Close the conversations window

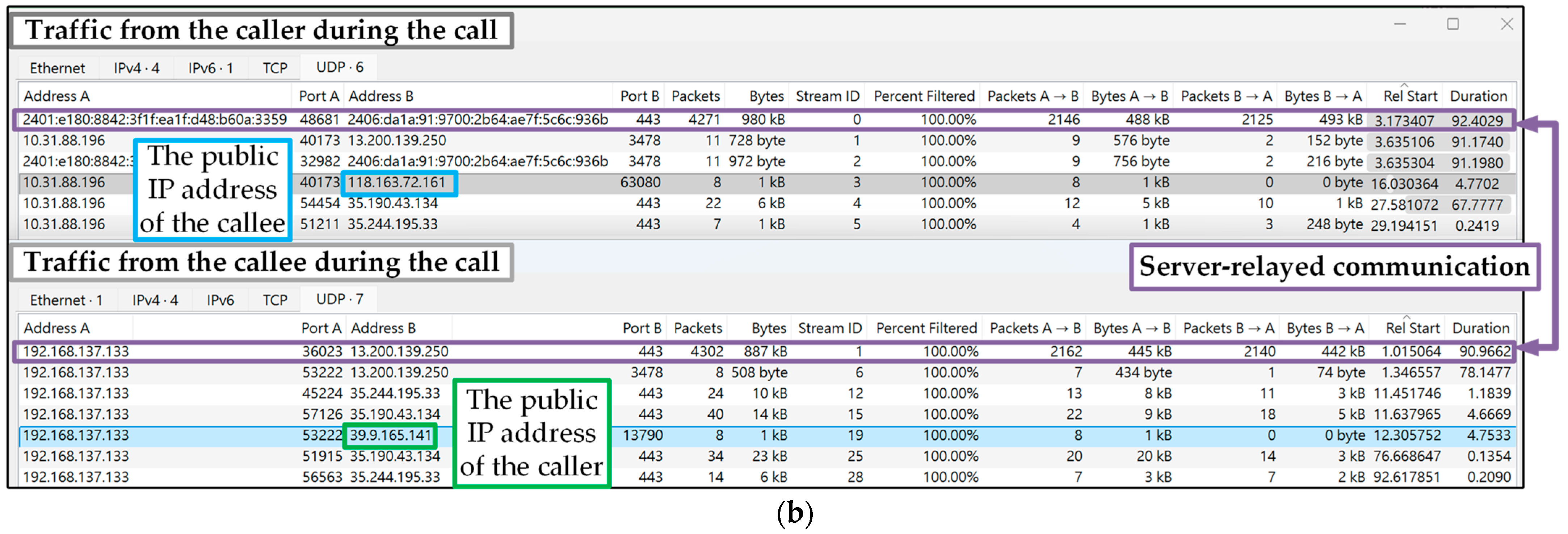click(1506, 24)
